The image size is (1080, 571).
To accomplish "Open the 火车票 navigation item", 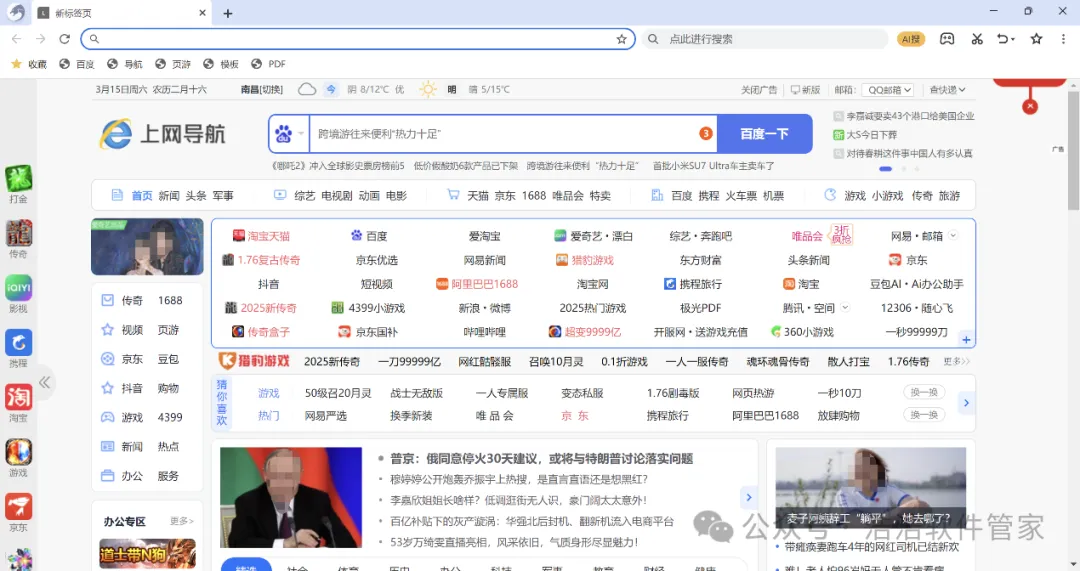I will point(740,196).
